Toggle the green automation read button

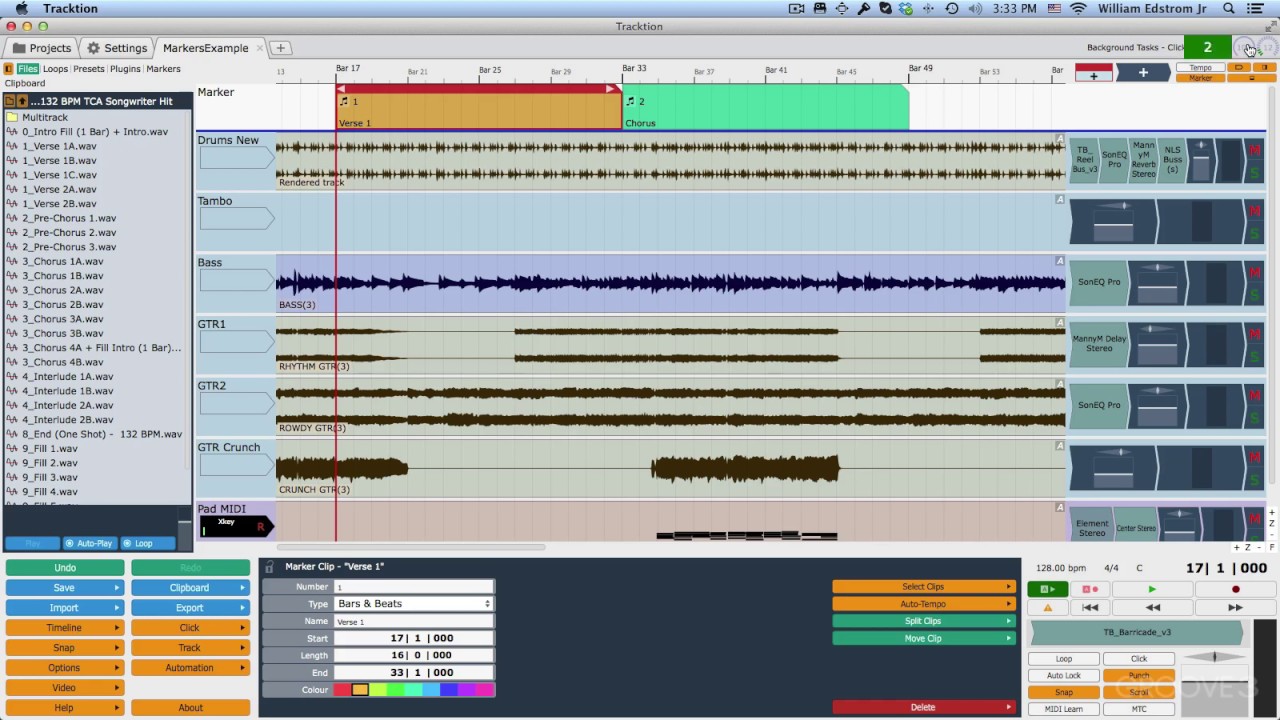[x=1047, y=590]
